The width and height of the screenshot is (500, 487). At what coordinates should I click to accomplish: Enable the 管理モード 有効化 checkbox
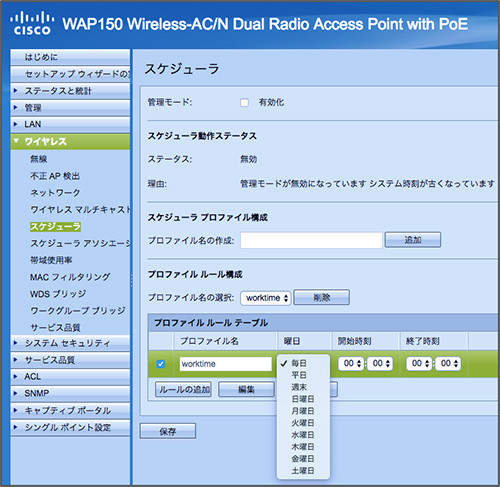click(244, 102)
